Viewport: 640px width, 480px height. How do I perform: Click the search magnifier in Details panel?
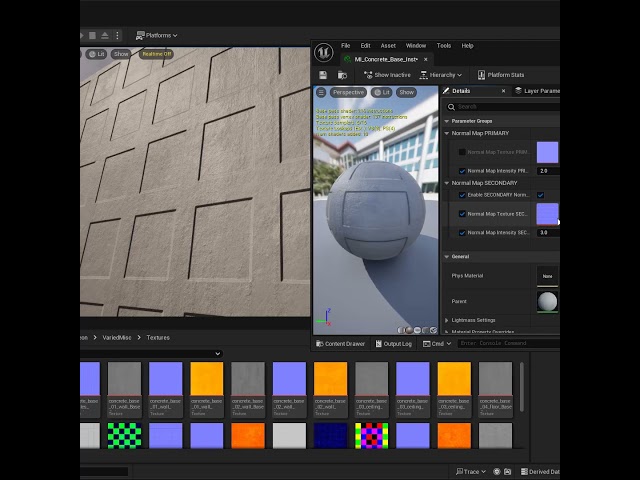tap(451, 107)
